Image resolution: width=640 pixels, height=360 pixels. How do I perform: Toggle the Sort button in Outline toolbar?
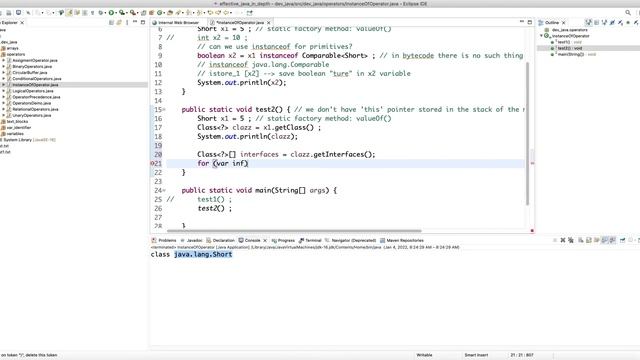604,22
